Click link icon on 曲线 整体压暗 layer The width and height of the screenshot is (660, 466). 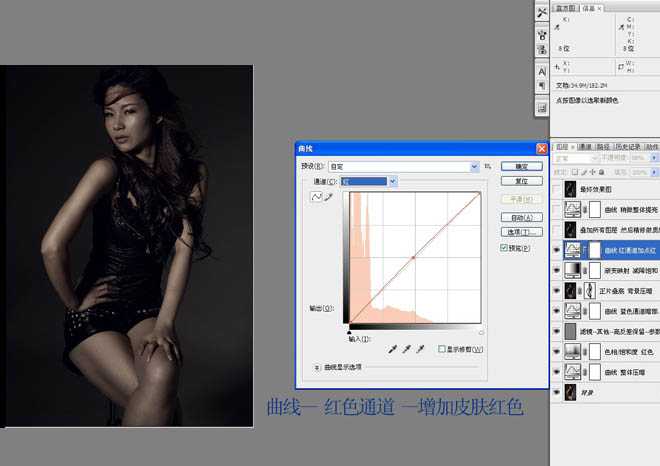pos(585,372)
